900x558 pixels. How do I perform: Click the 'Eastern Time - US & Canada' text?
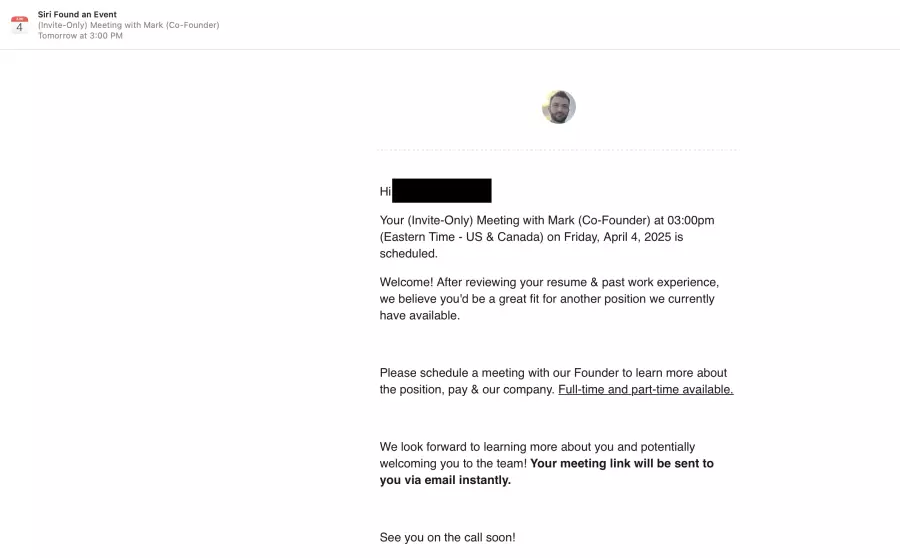[461, 237]
